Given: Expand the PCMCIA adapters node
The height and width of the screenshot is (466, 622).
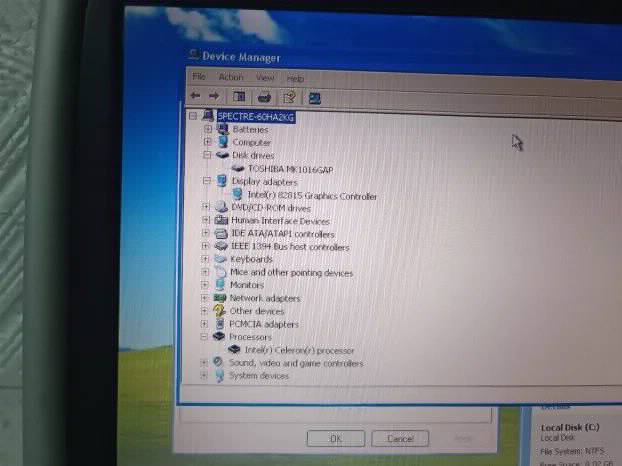Looking at the screenshot, I should coord(204,324).
